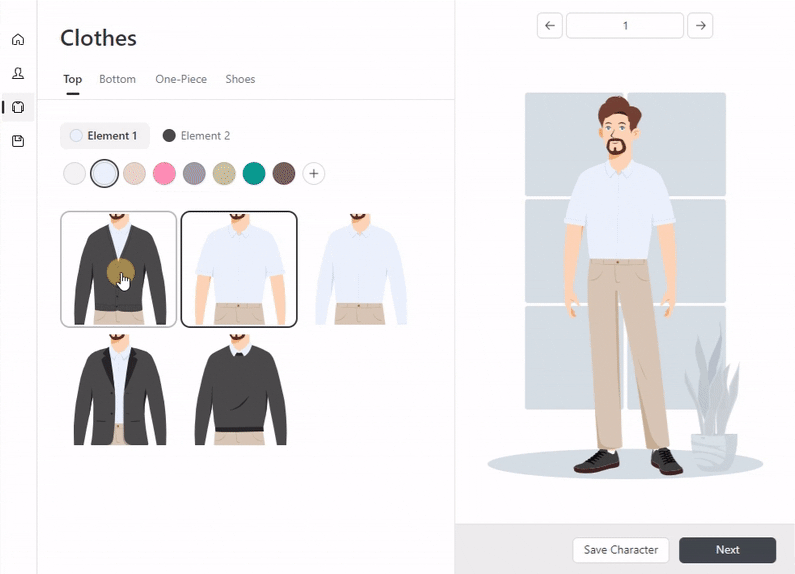Choose the short-sleeve shirt thumbnail
The image size is (795, 574).
tap(239, 269)
